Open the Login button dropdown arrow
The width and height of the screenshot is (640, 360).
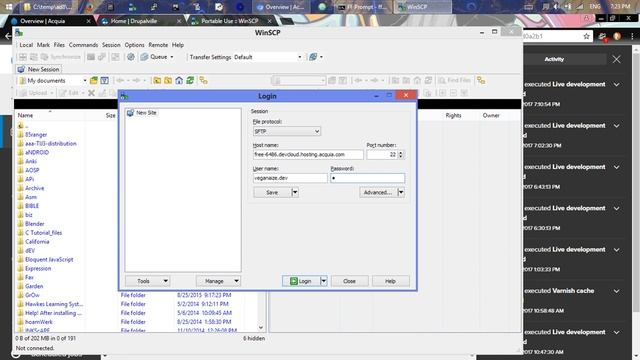(x=324, y=281)
